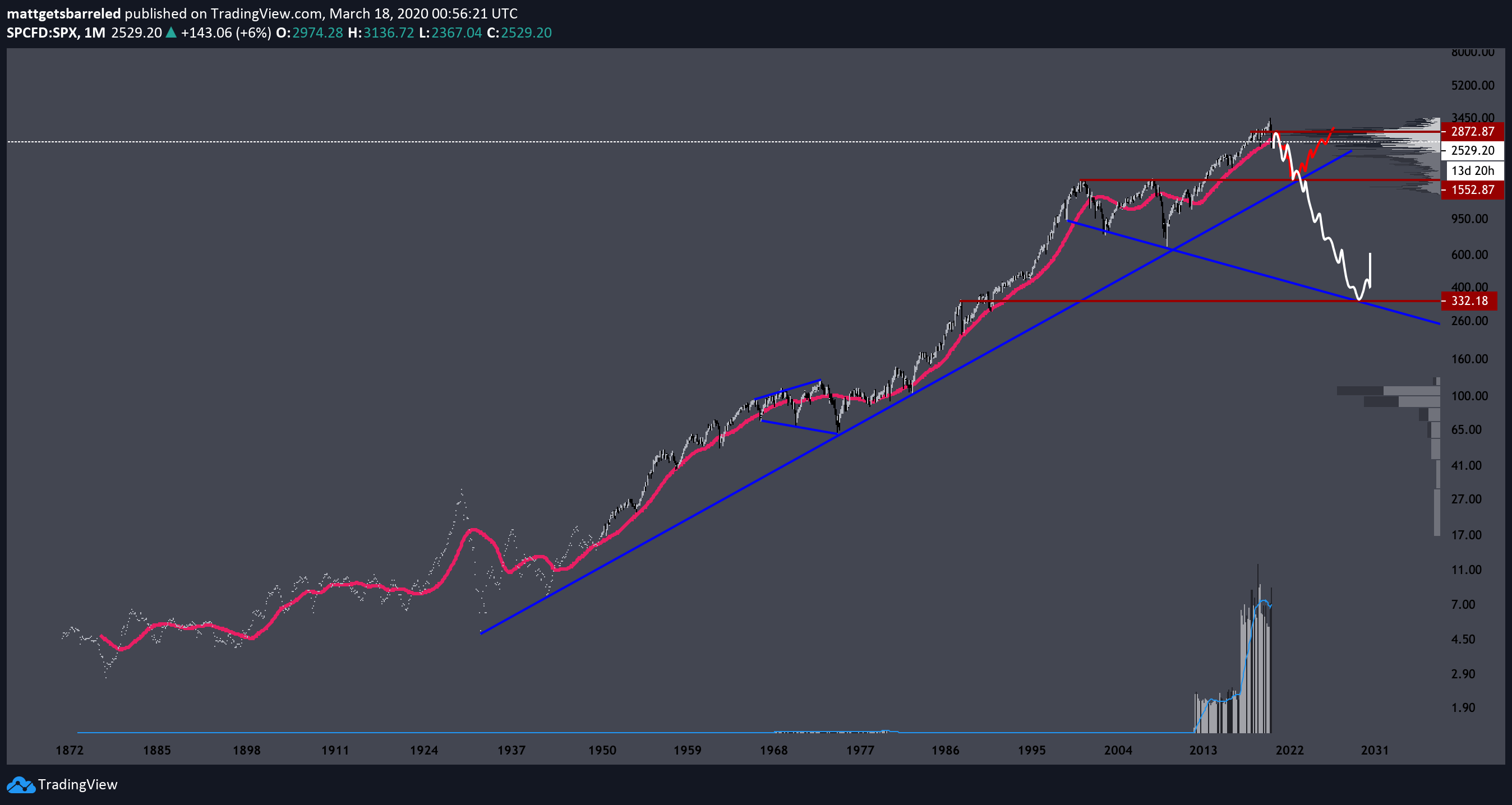Click the +143.06 (+6%) change text
The width and height of the screenshot is (1512, 805).
click(226, 33)
